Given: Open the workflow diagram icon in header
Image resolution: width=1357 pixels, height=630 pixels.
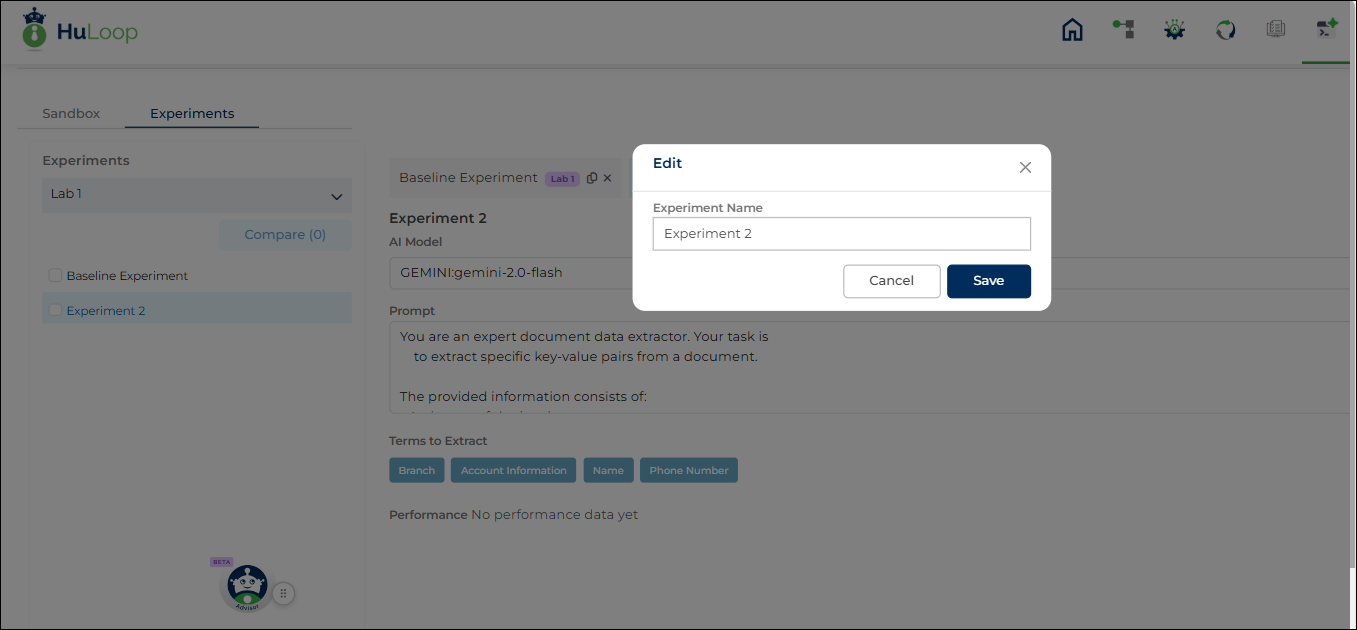Looking at the screenshot, I should pyautogui.click(x=1123, y=30).
